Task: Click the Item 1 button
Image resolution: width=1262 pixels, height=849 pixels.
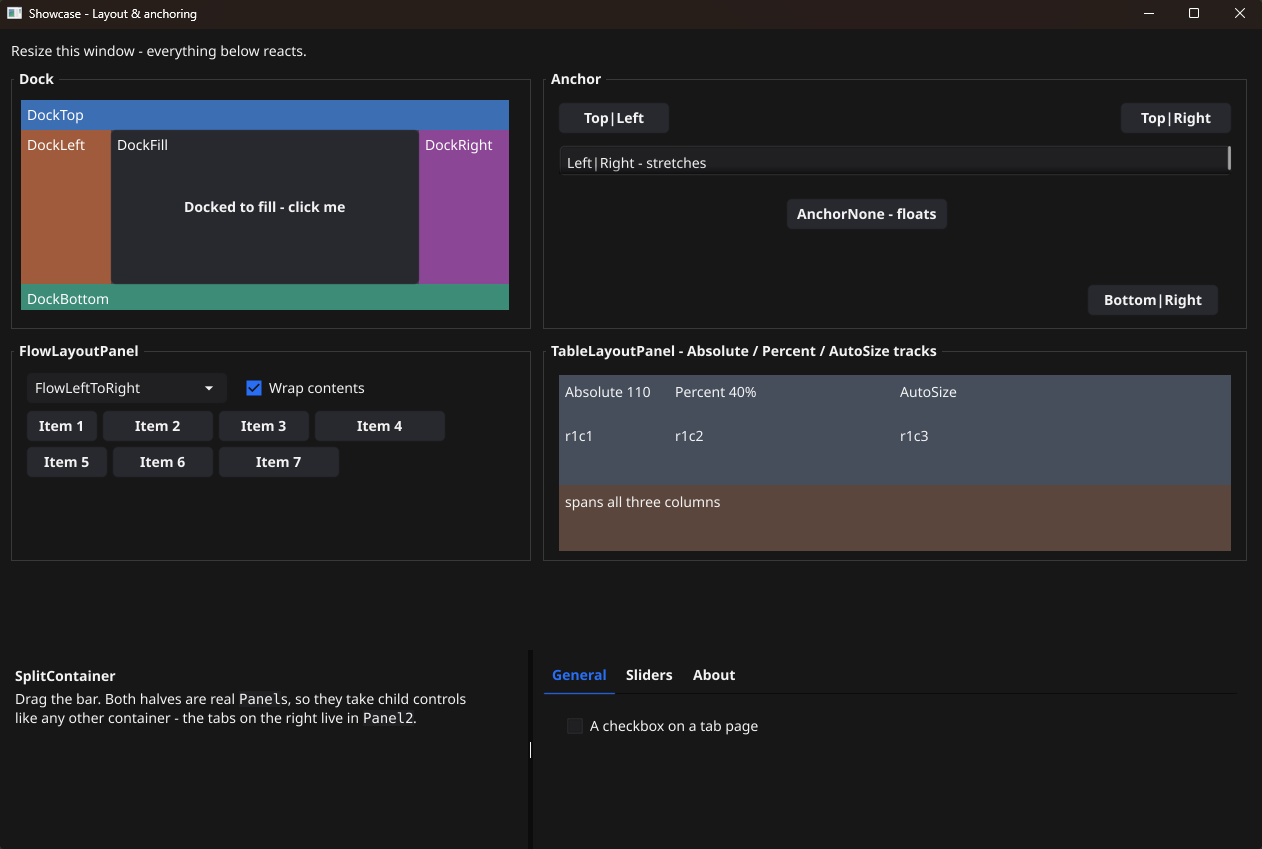Action: 62,426
